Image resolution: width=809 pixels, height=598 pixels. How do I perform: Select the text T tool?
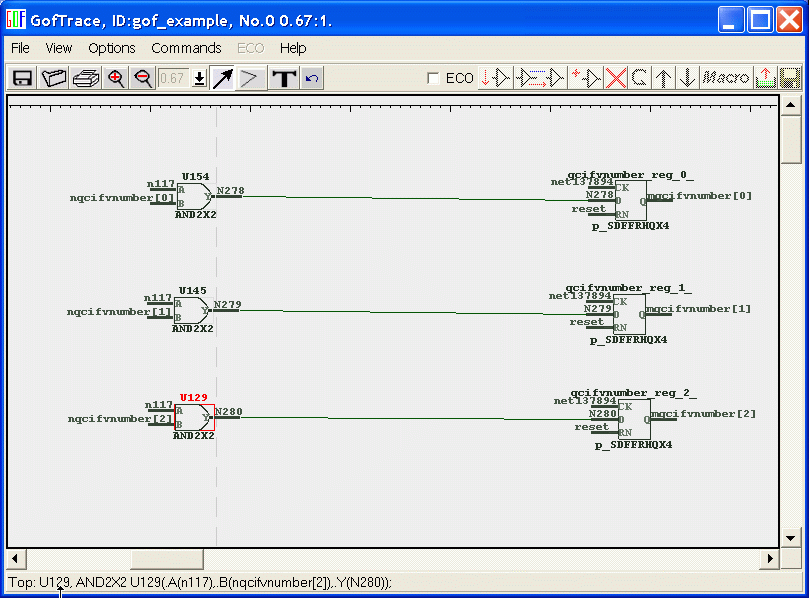point(284,78)
